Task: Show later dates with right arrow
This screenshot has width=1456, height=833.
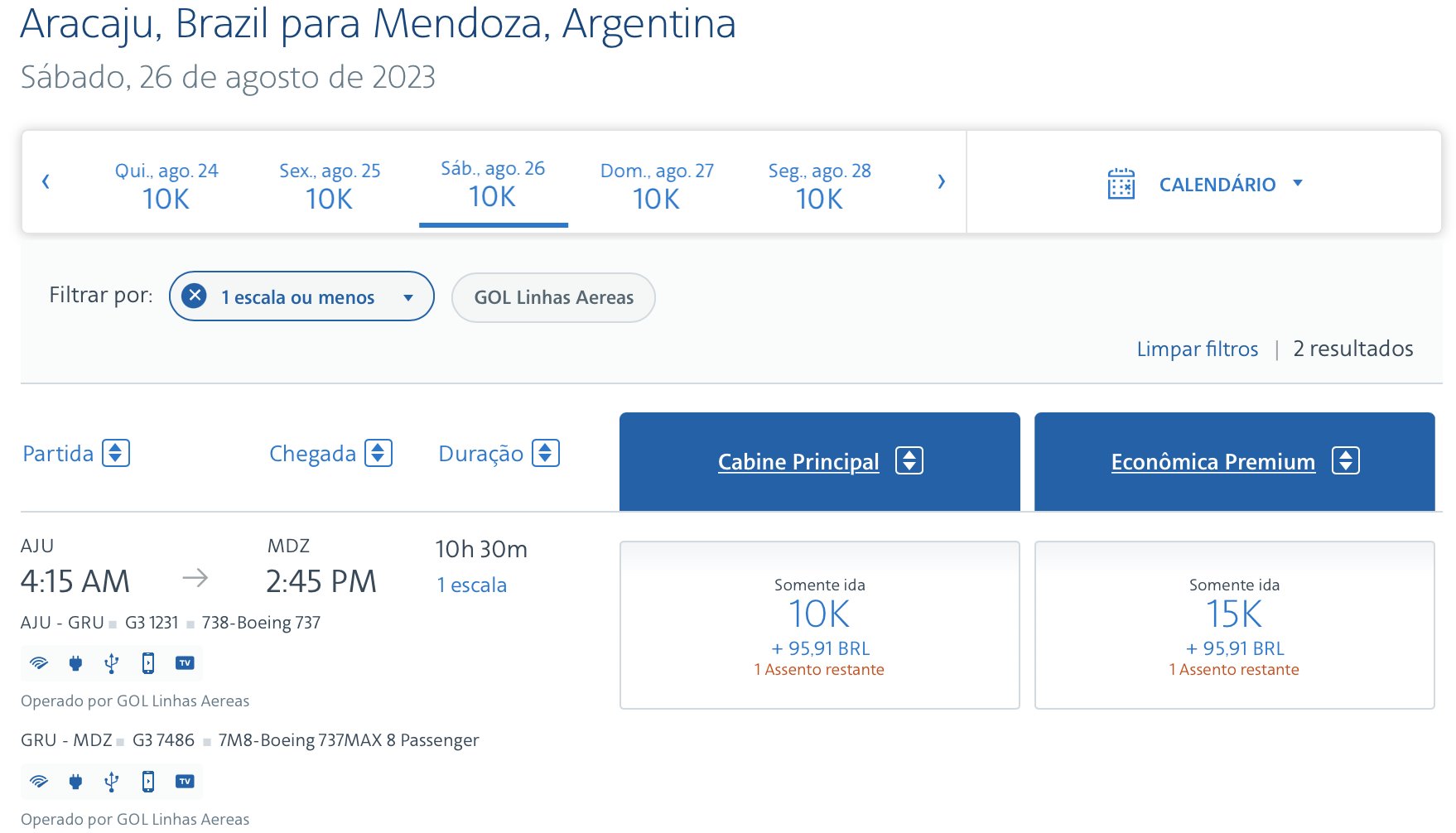Action: click(x=941, y=181)
